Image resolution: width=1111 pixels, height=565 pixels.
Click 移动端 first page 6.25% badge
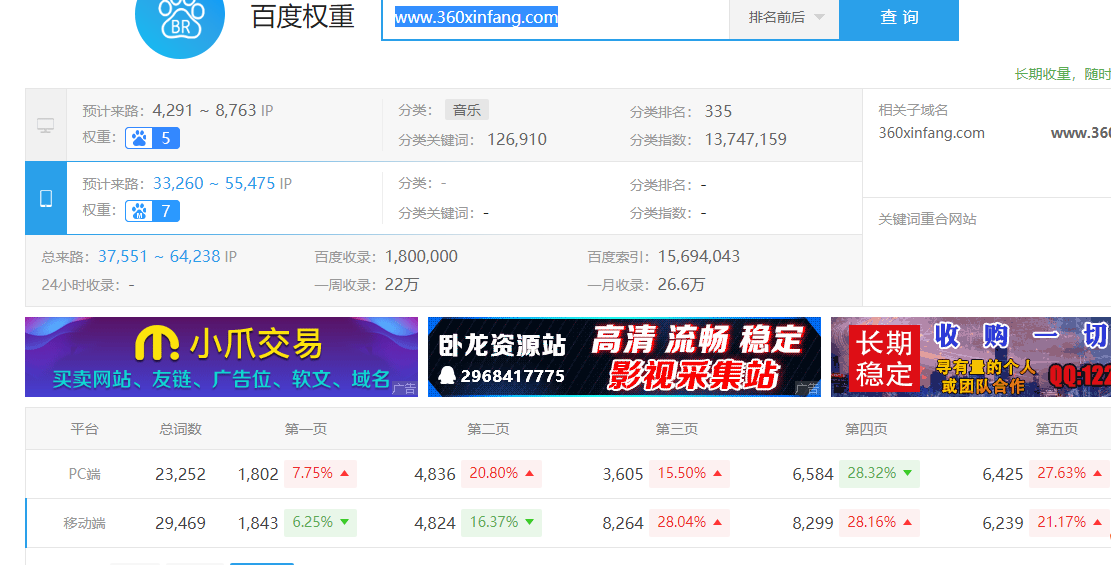pyautogui.click(x=320, y=522)
